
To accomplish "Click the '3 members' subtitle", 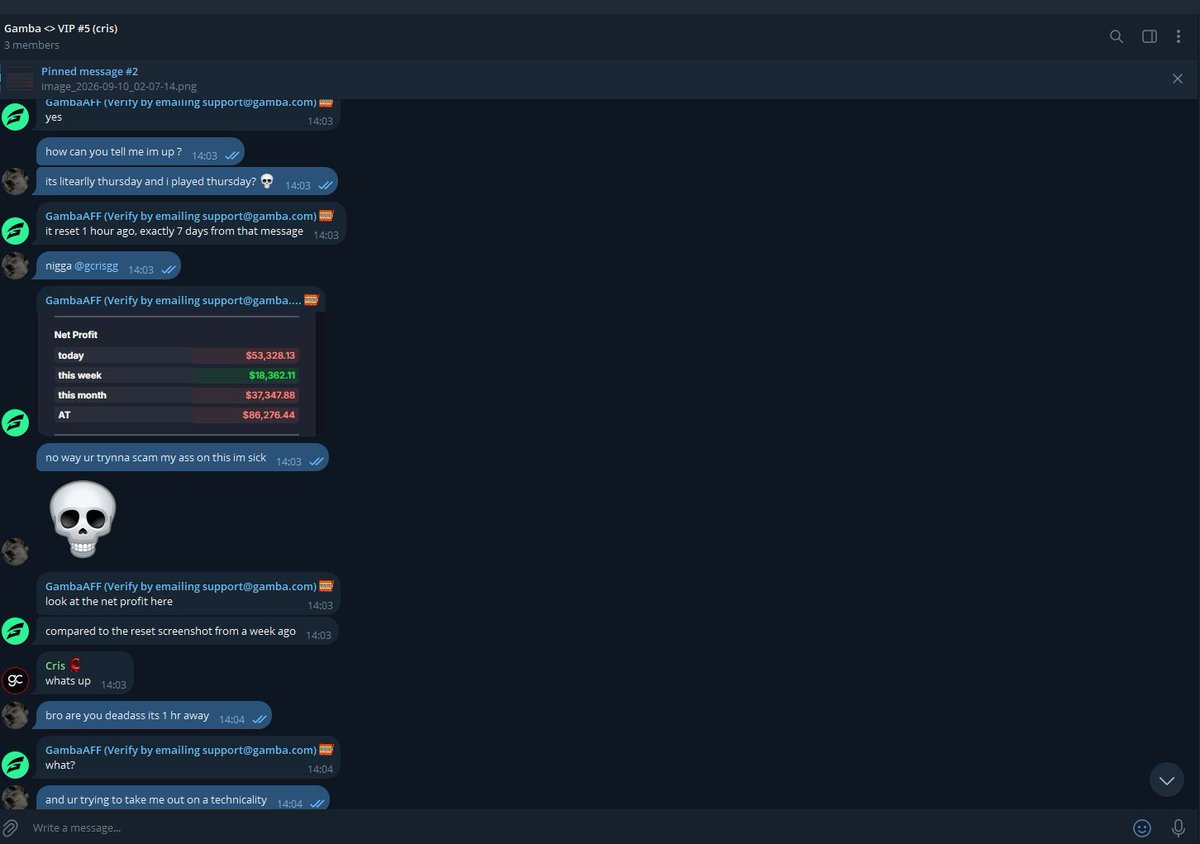I will pyautogui.click(x=31, y=45).
